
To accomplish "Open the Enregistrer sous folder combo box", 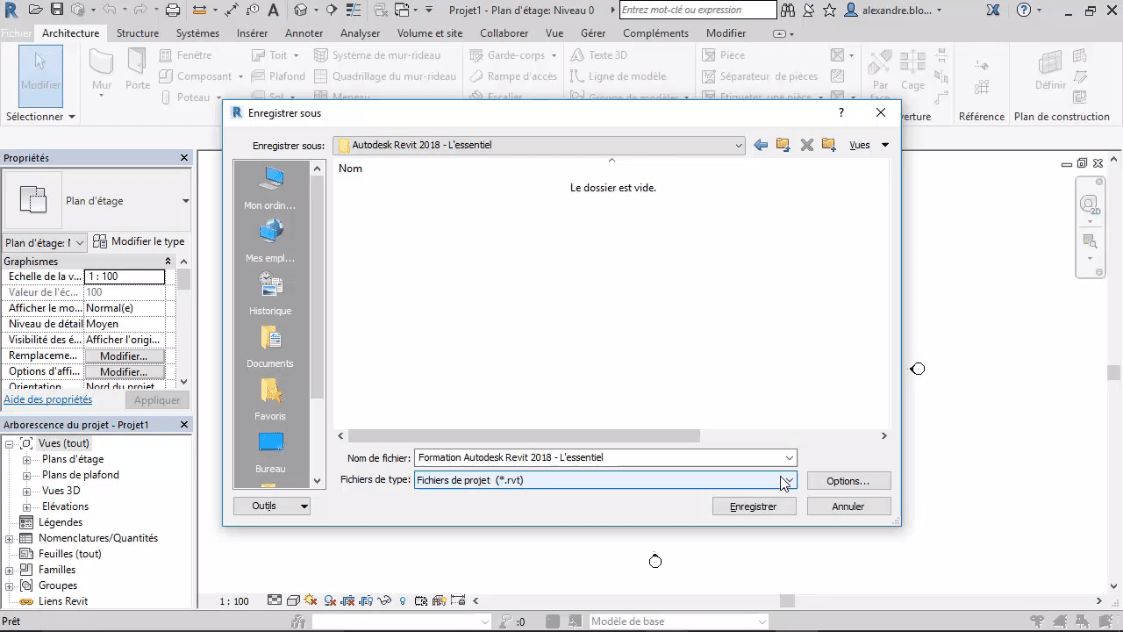I will [541, 145].
